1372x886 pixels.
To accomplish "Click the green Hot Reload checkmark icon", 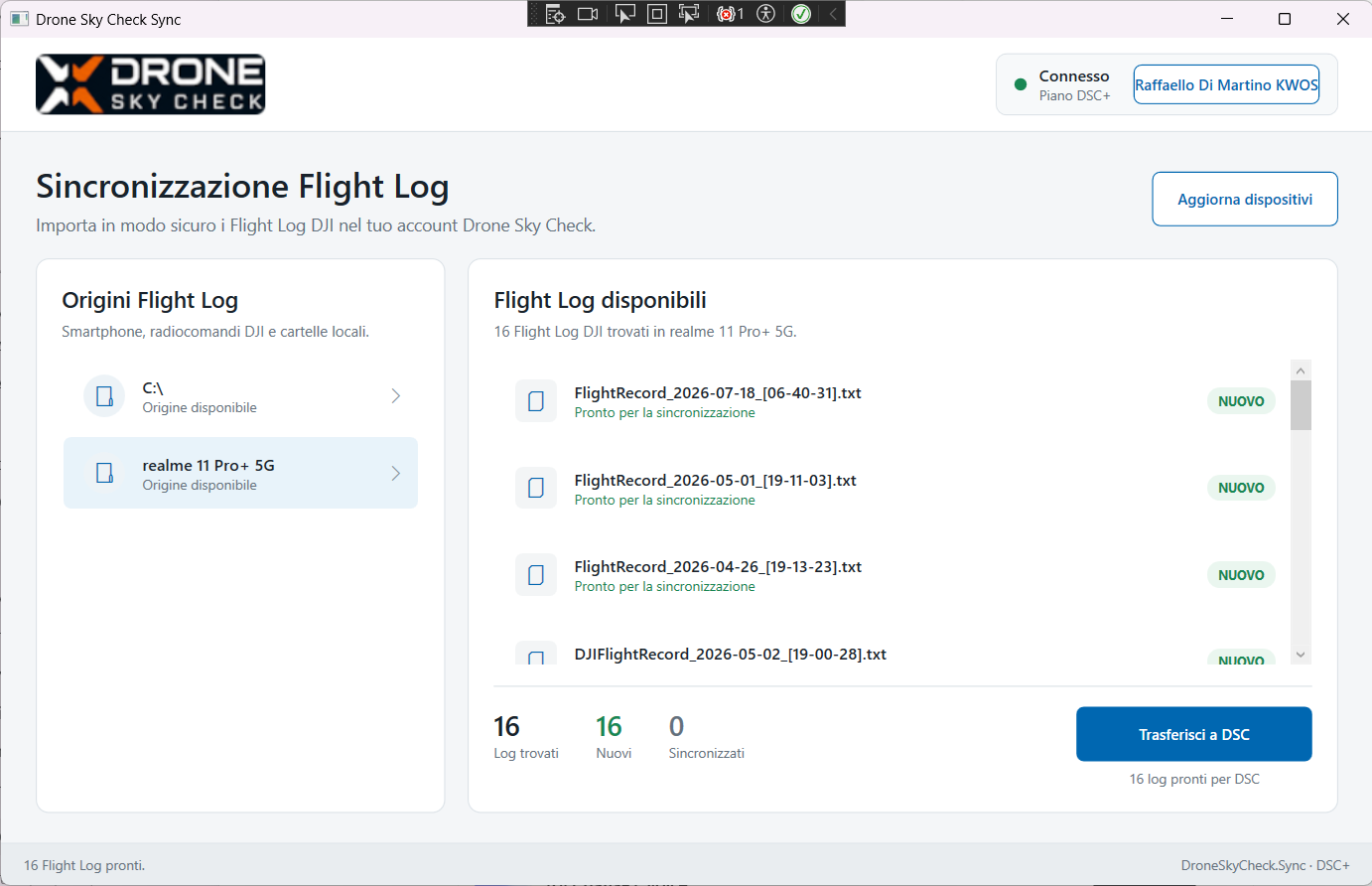I will pos(801,14).
